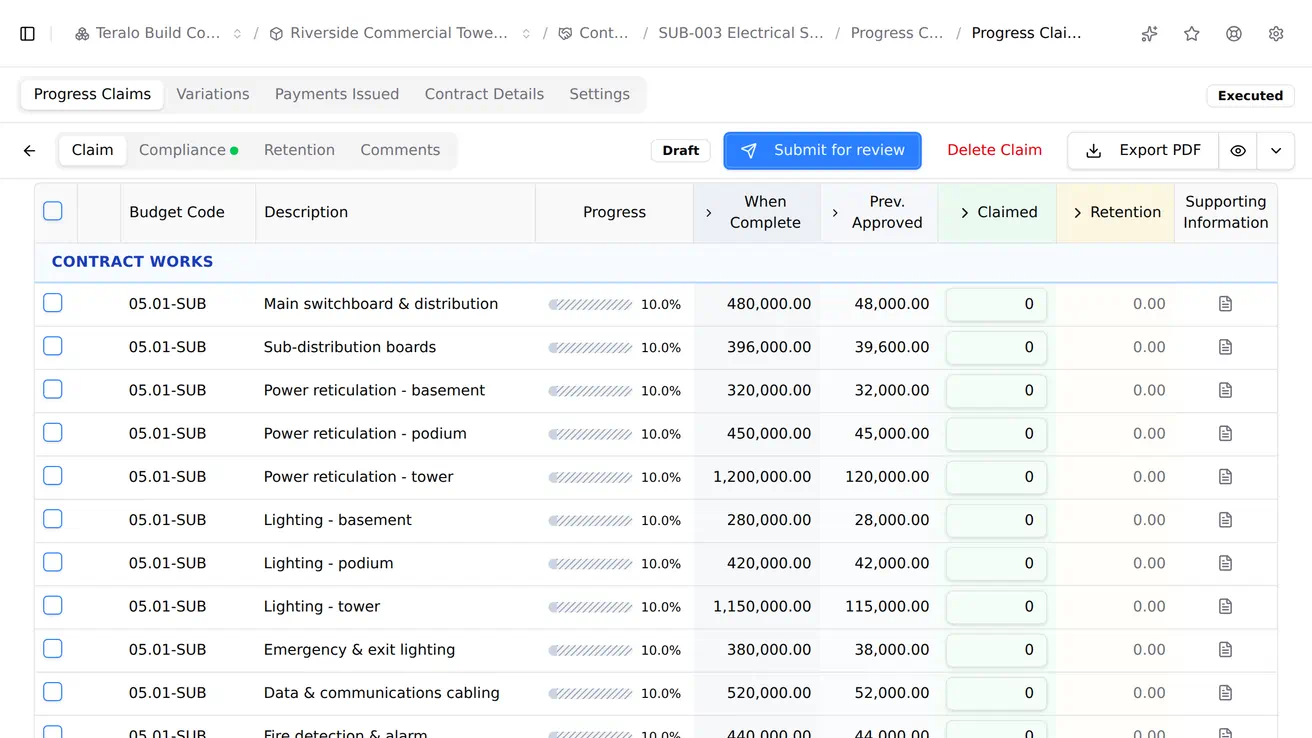Open supporting document for Data & communications cabling
Screen dimensions: 1312x738
coord(1226,693)
